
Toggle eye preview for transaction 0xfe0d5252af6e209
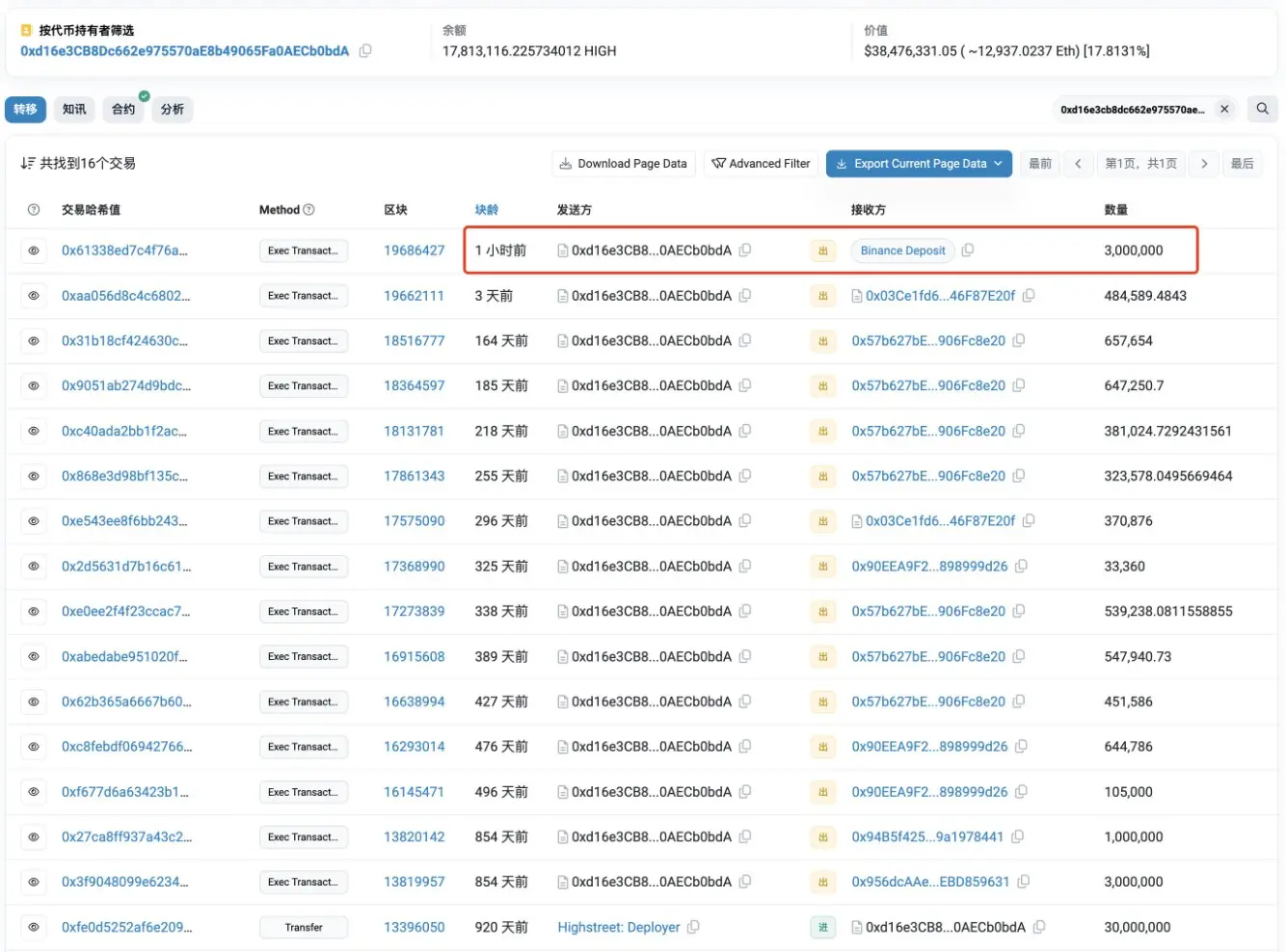point(34,927)
